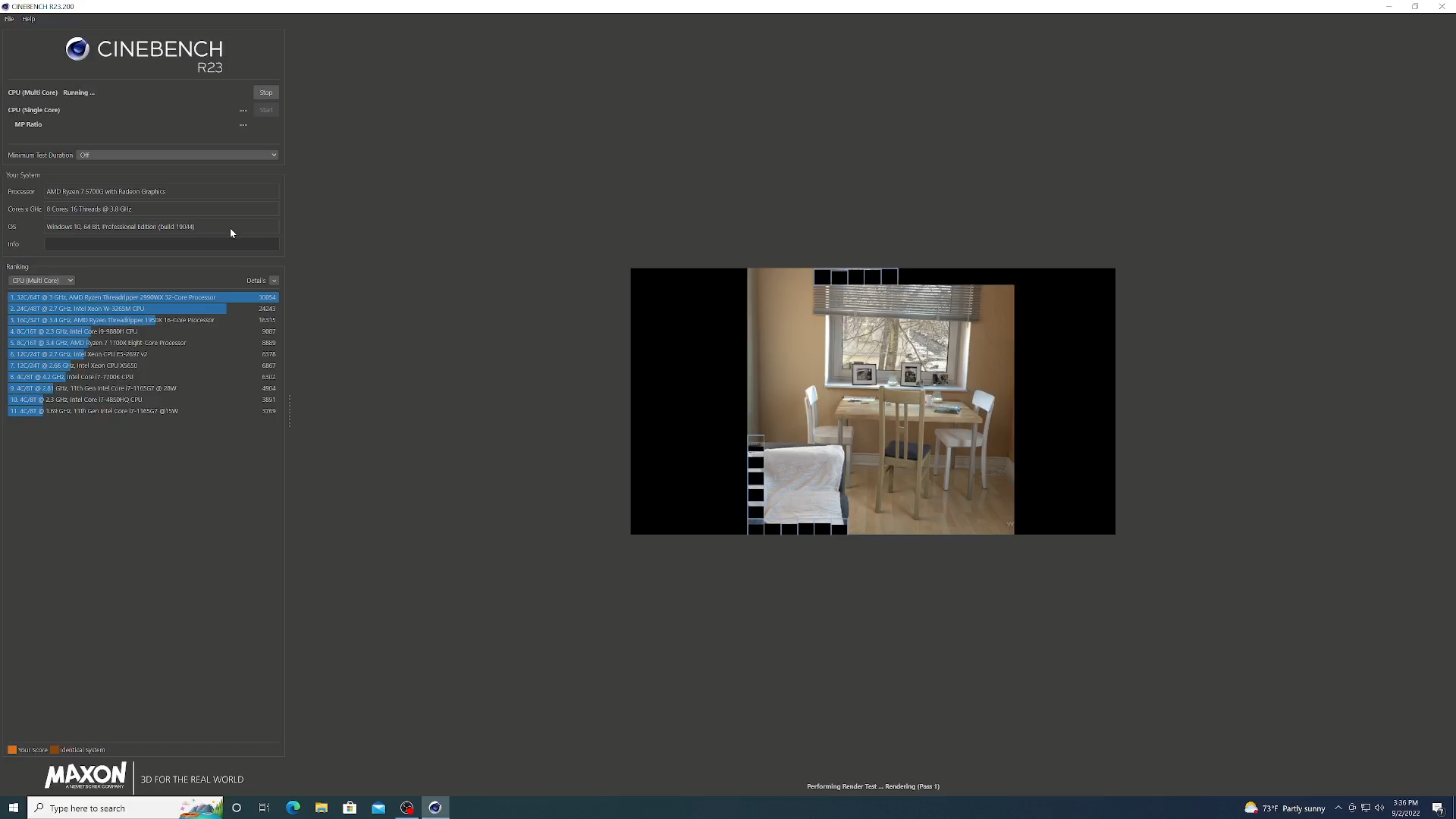This screenshot has height=819, width=1456.
Task: Open the Minimum Test Duration dropdown
Action: click(x=177, y=155)
